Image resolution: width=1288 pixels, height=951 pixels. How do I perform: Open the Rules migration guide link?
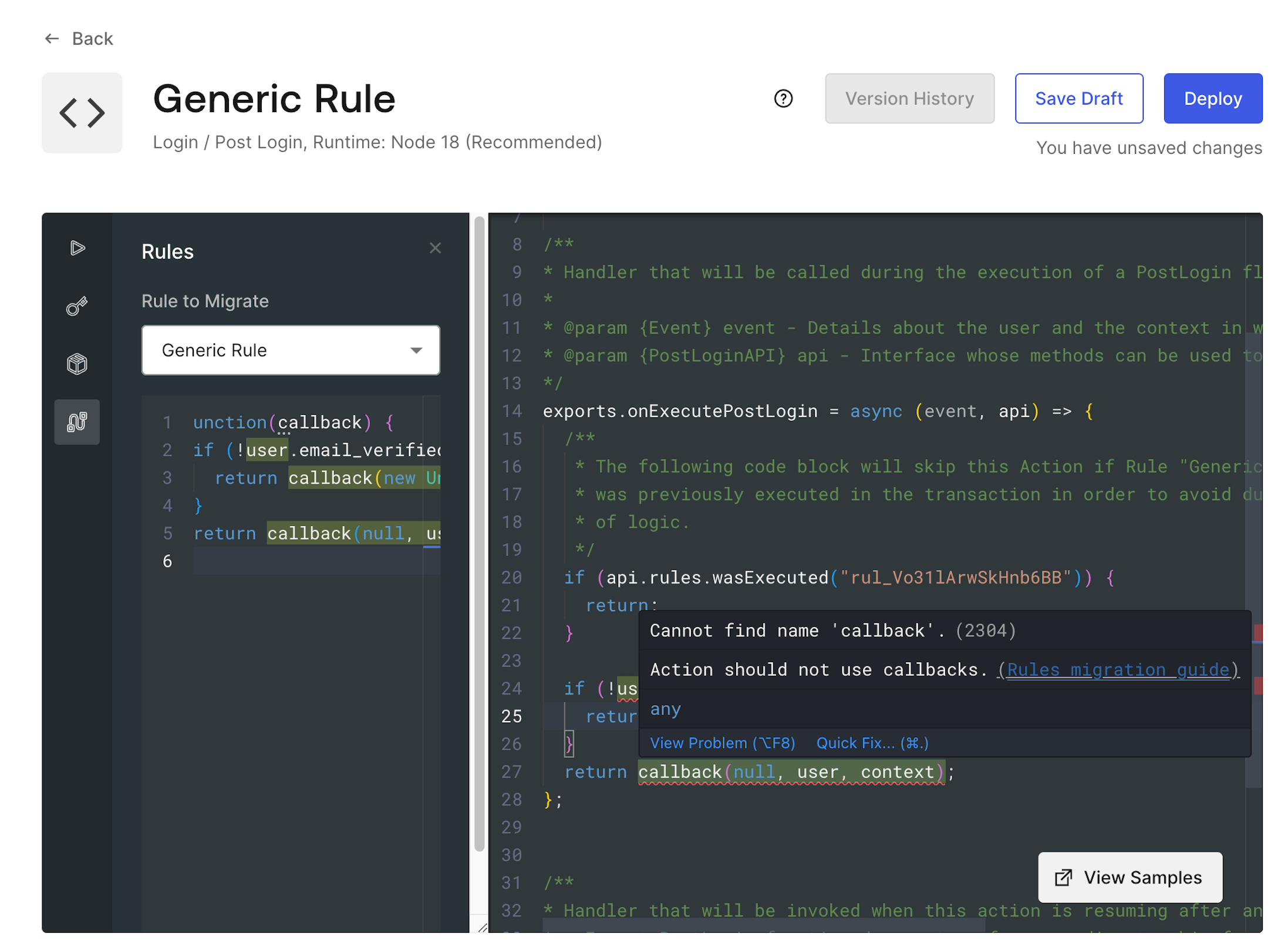click(1118, 670)
